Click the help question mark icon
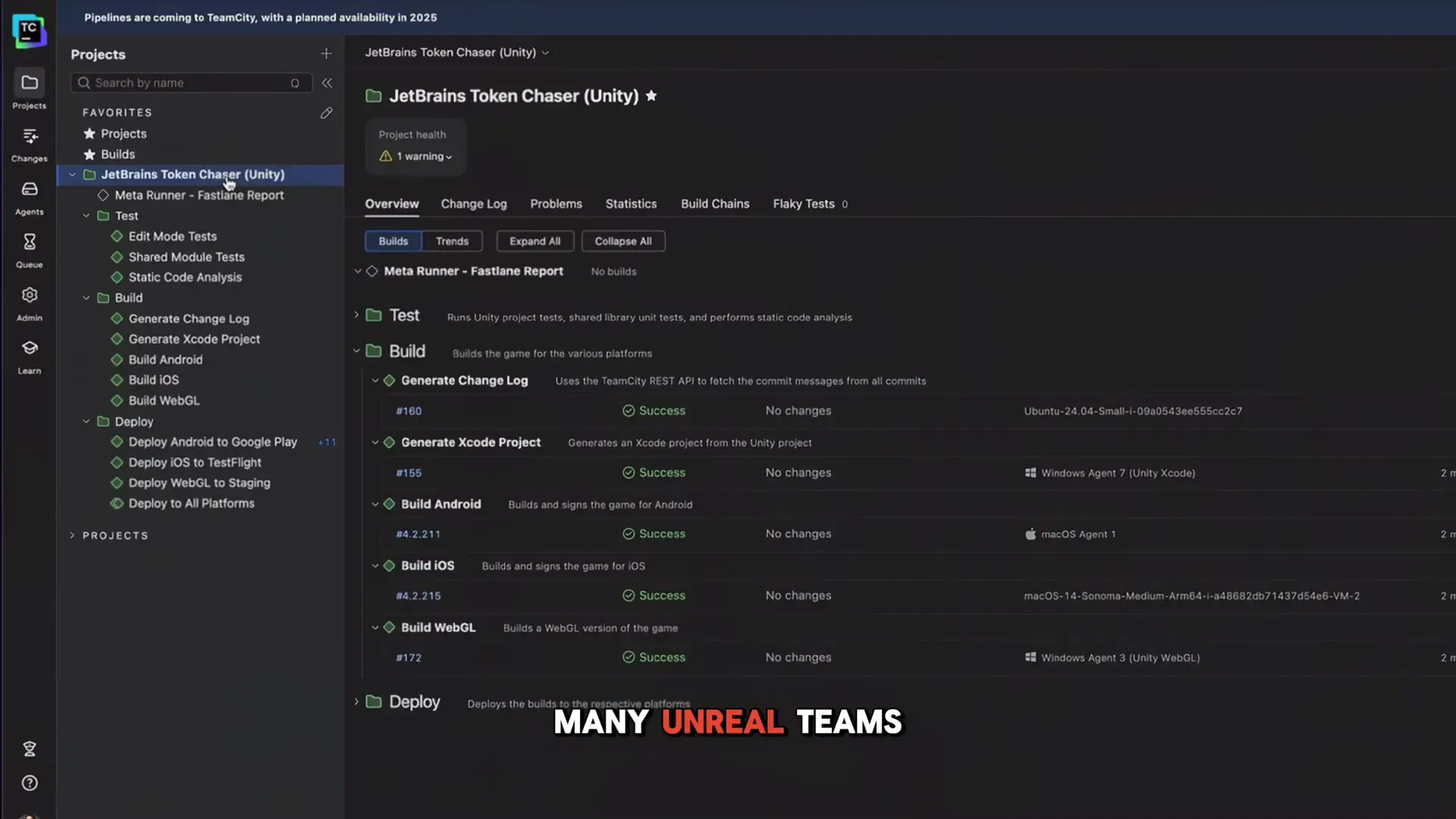 30,783
